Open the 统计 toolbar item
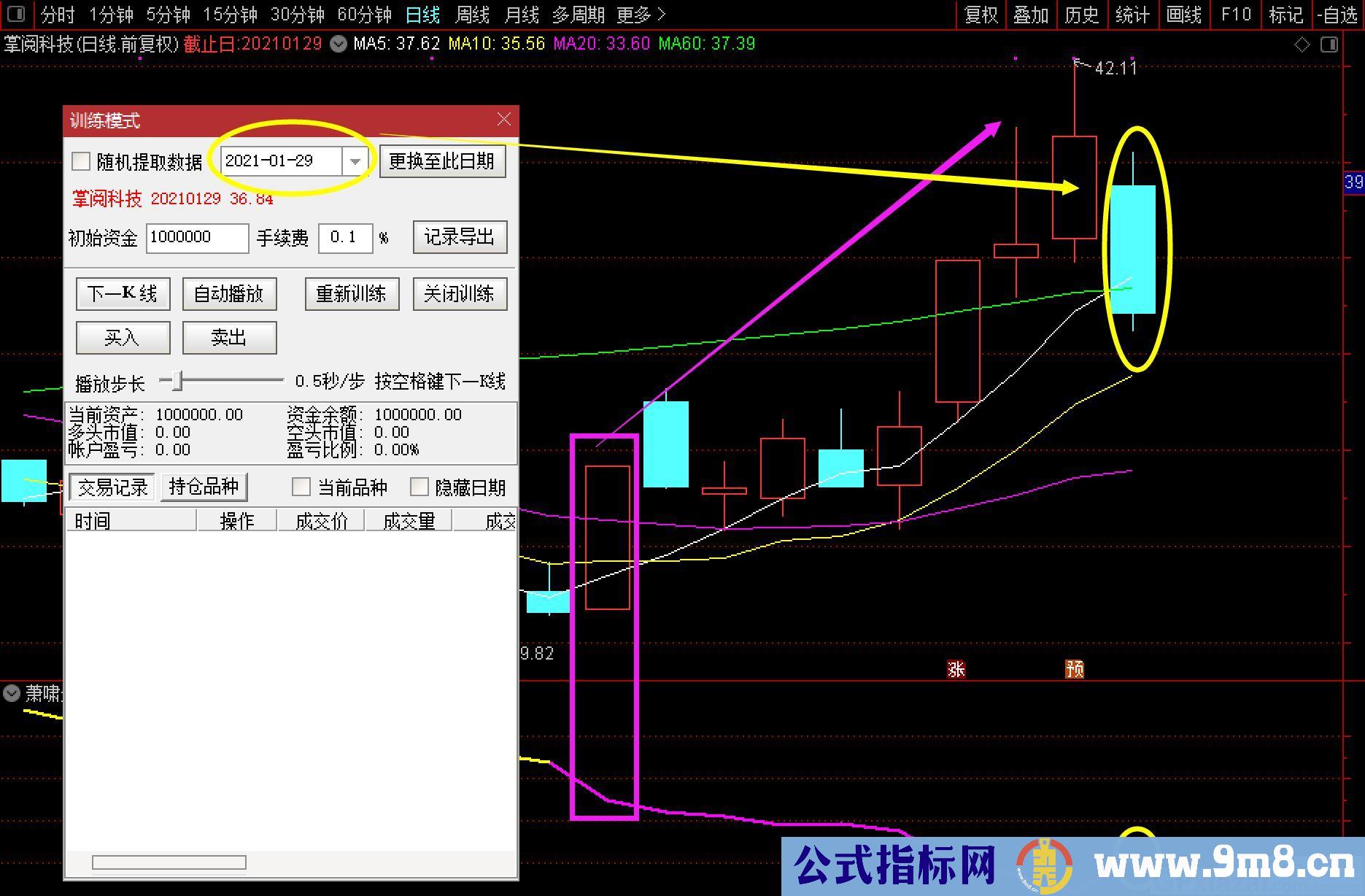This screenshot has width=1365, height=896. (1132, 15)
